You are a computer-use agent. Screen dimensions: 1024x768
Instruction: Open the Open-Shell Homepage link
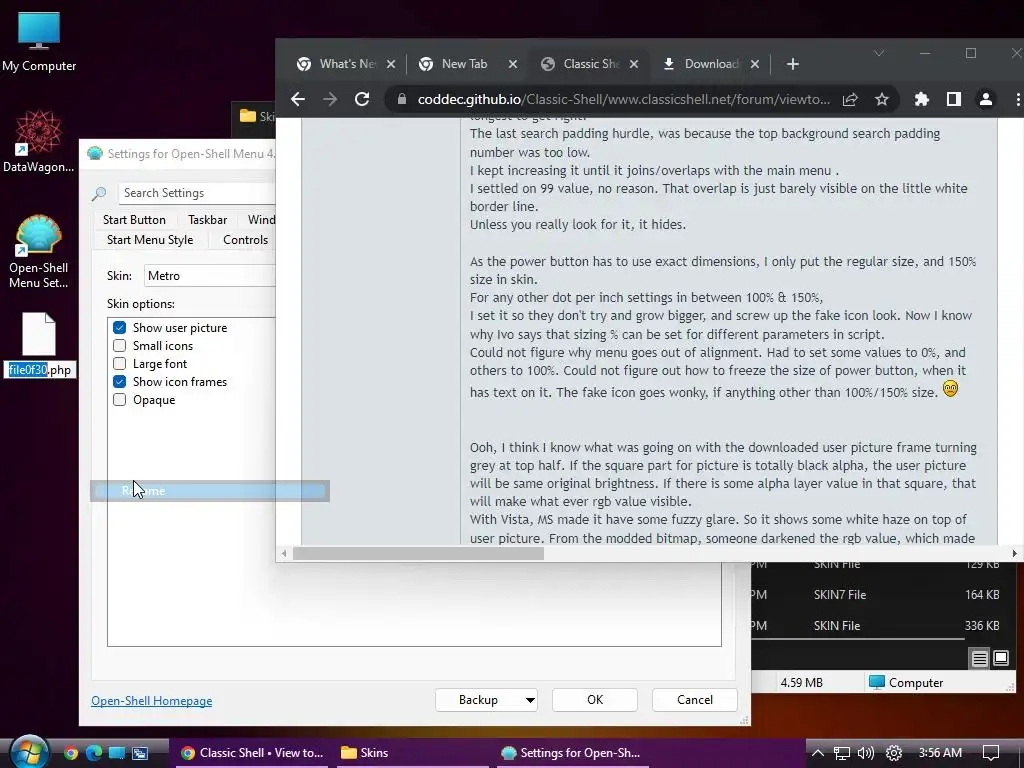[x=152, y=701]
